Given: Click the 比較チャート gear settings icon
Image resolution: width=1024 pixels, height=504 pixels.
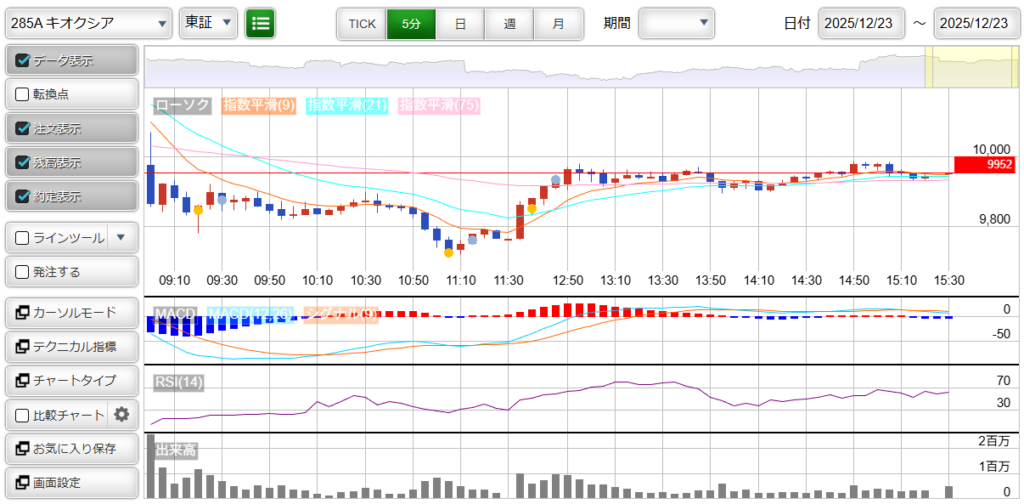Looking at the screenshot, I should (122, 415).
